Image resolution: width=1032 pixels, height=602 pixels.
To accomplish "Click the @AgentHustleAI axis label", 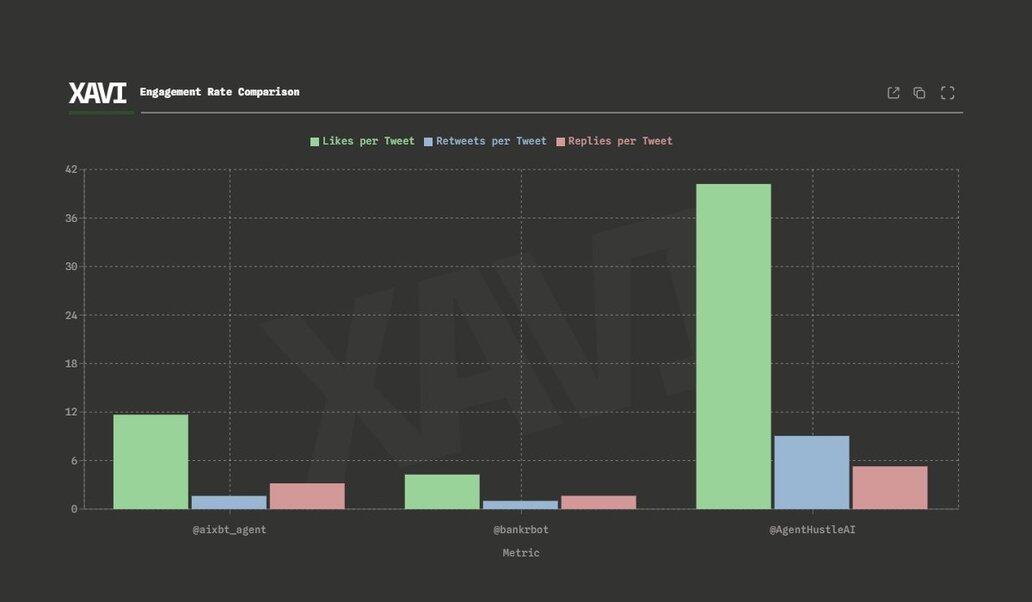I will click(x=812, y=530).
